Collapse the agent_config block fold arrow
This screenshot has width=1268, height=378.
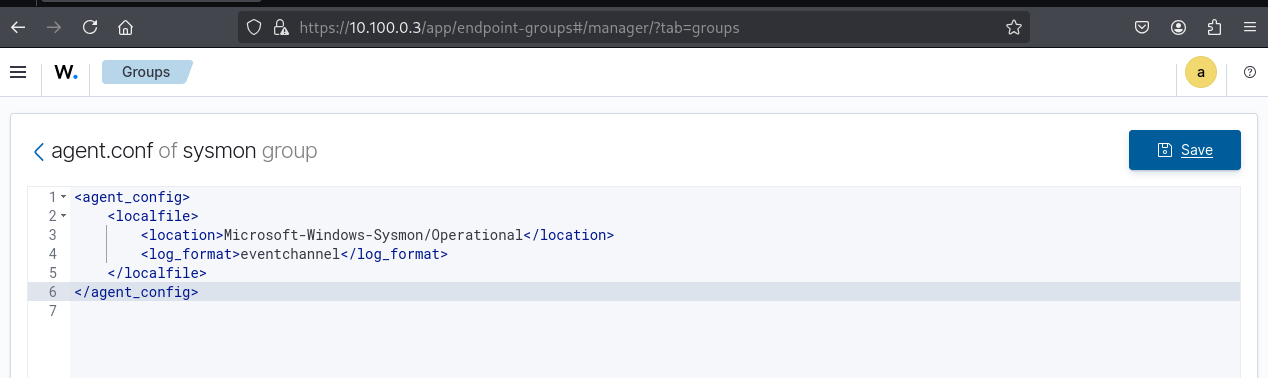[64, 197]
